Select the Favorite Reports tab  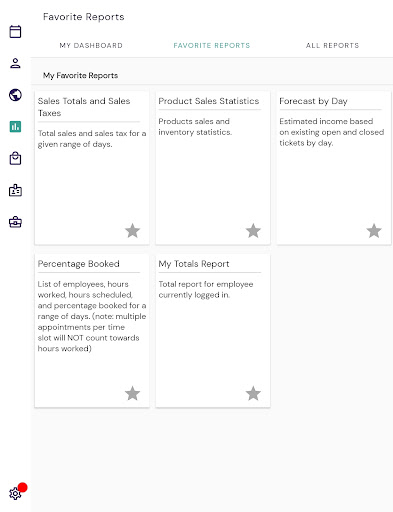212,45
